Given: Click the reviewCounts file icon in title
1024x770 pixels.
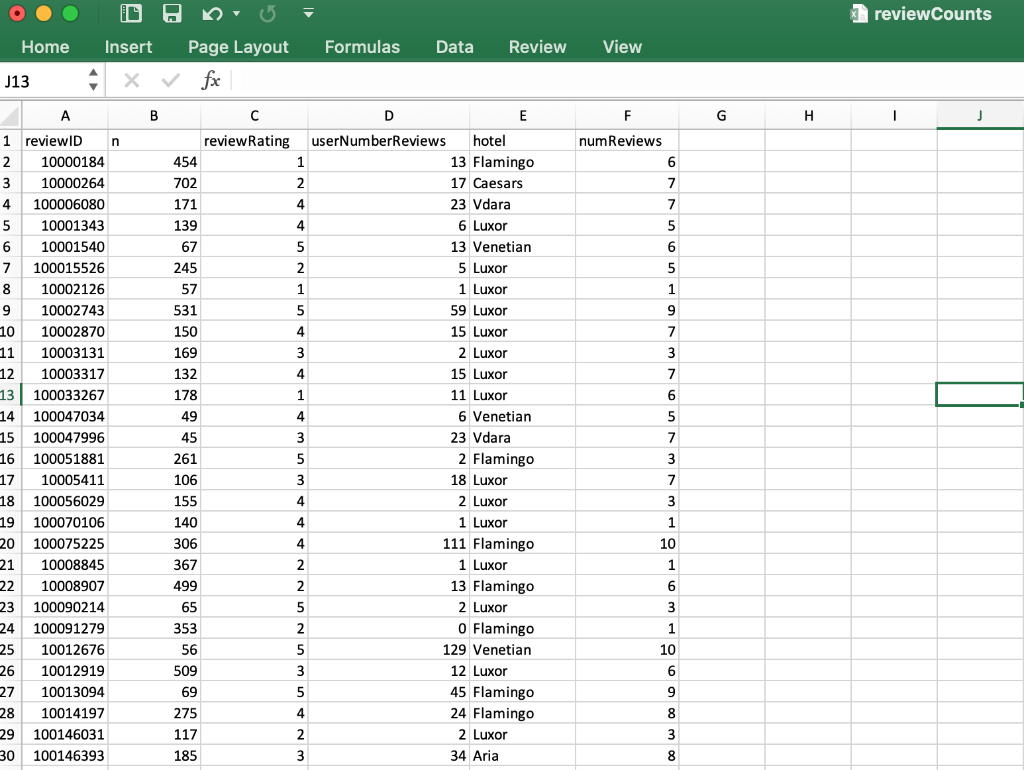Looking at the screenshot, I should [x=859, y=14].
